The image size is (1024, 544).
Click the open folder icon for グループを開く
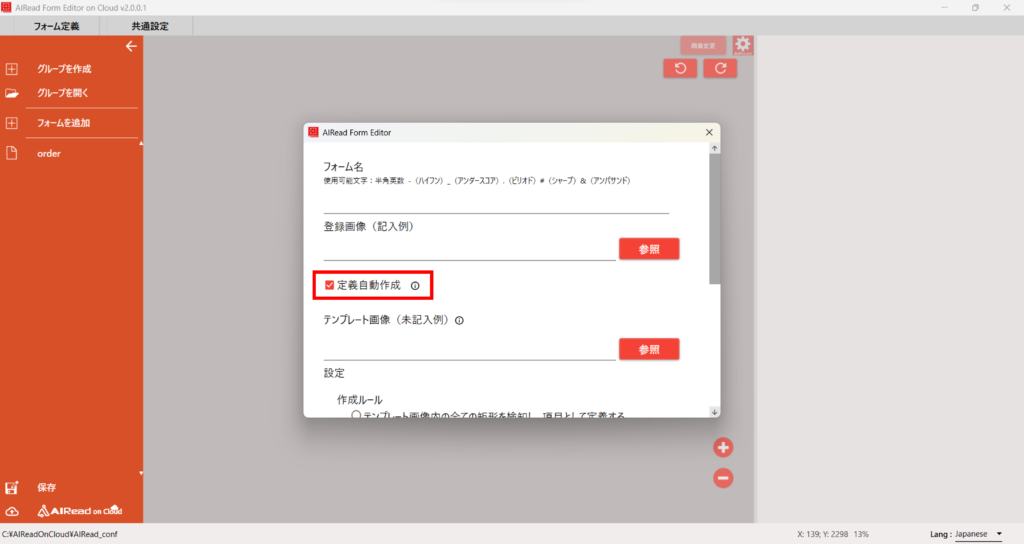(x=12, y=93)
